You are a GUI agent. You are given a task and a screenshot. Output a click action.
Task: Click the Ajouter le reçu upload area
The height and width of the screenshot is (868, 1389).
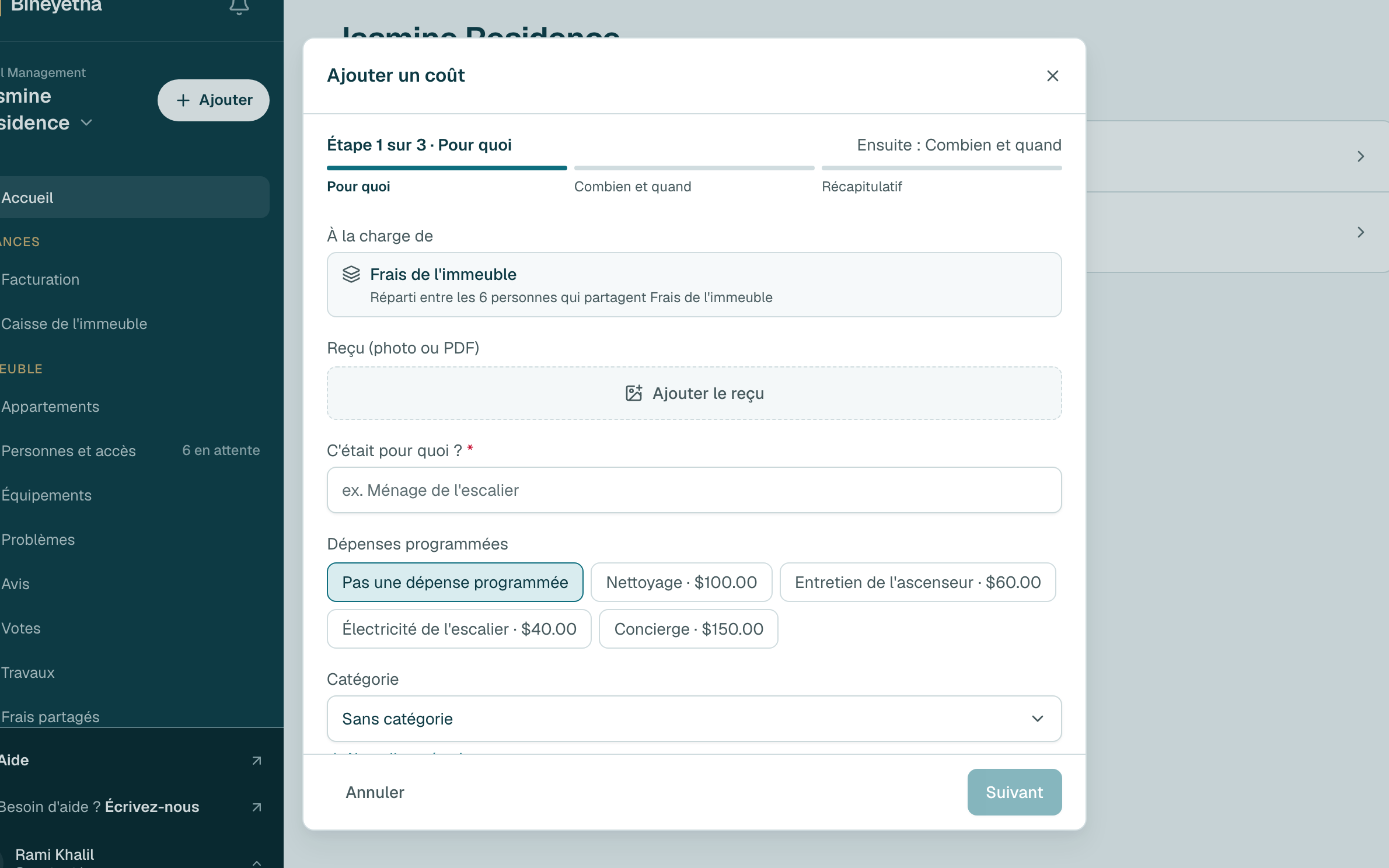pos(694,393)
